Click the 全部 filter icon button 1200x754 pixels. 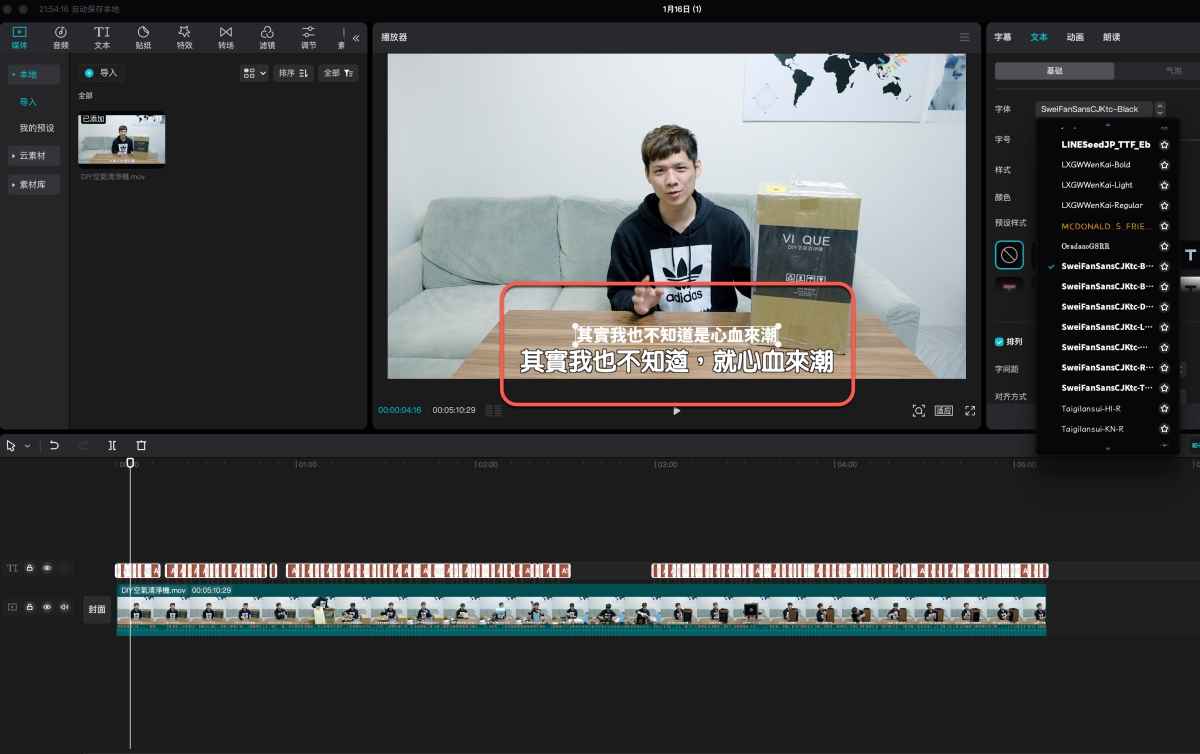338,73
